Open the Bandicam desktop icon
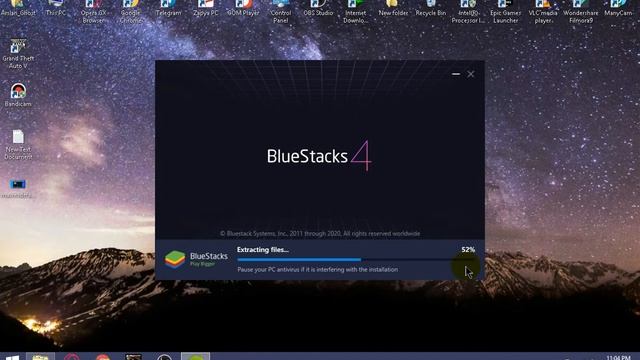This screenshot has height=360, width=640. pyautogui.click(x=18, y=95)
